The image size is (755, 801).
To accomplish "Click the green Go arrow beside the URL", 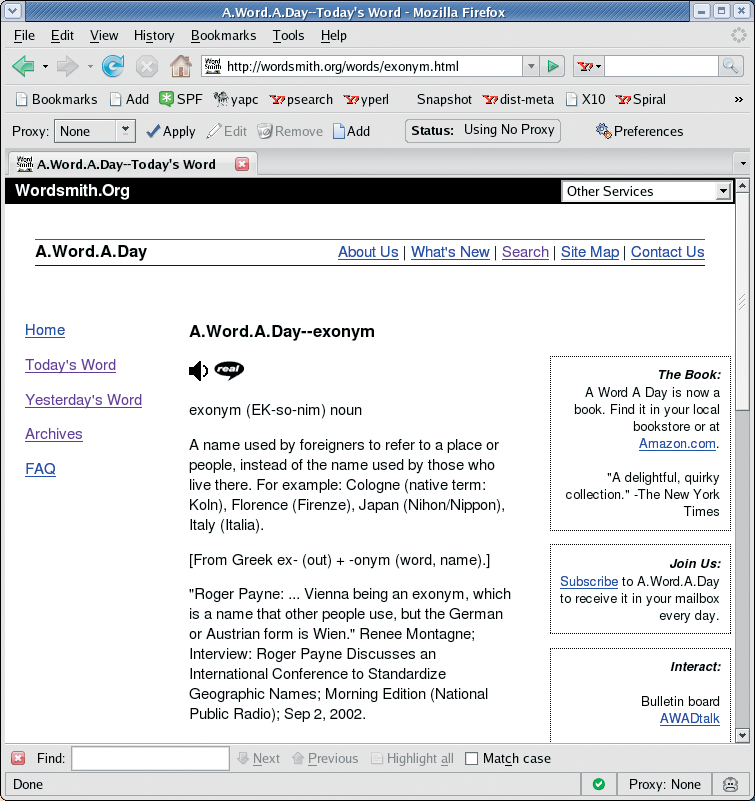I will [x=552, y=66].
